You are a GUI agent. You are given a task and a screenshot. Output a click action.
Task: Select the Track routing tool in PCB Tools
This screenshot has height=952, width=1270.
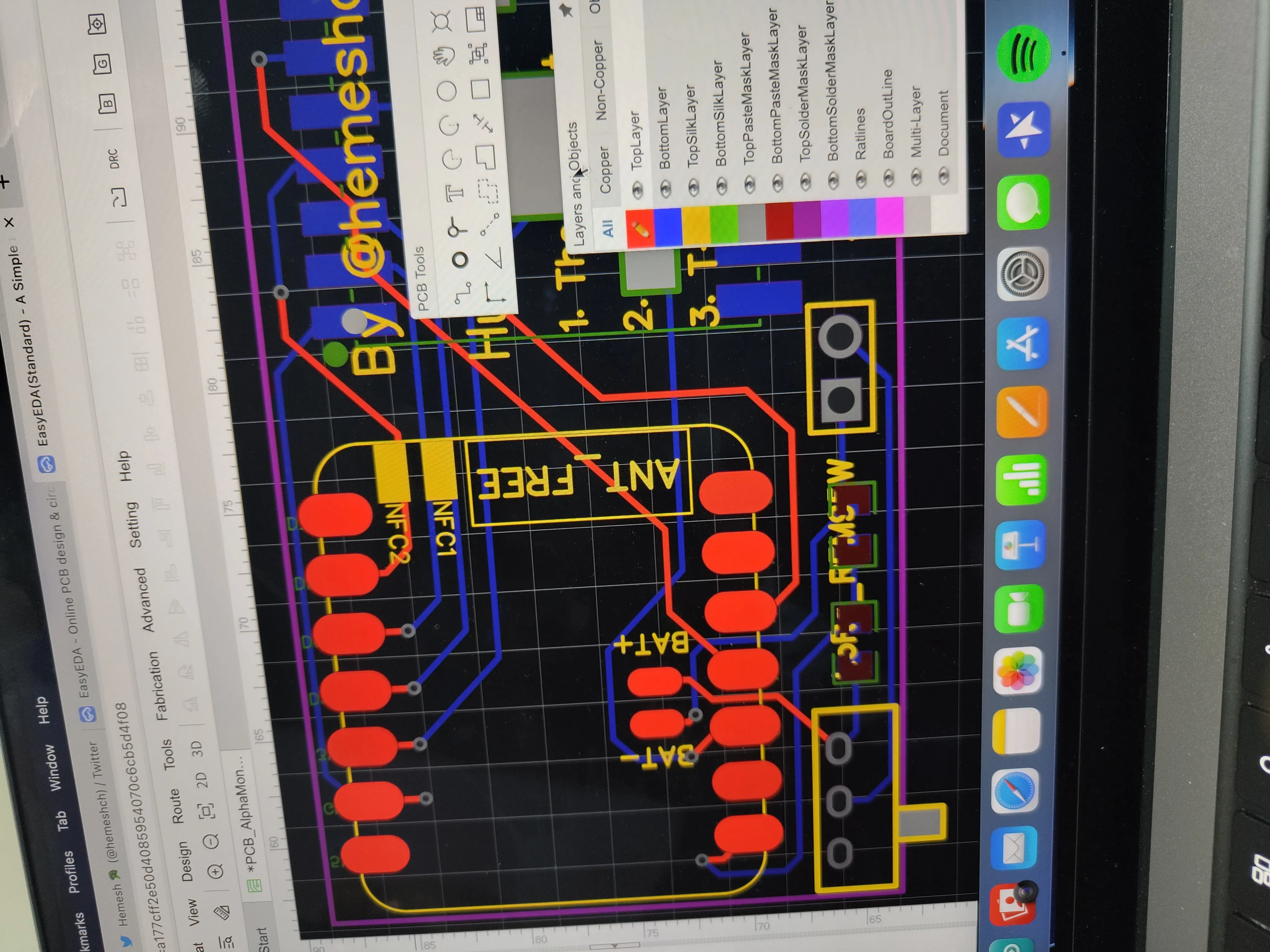pos(462,293)
